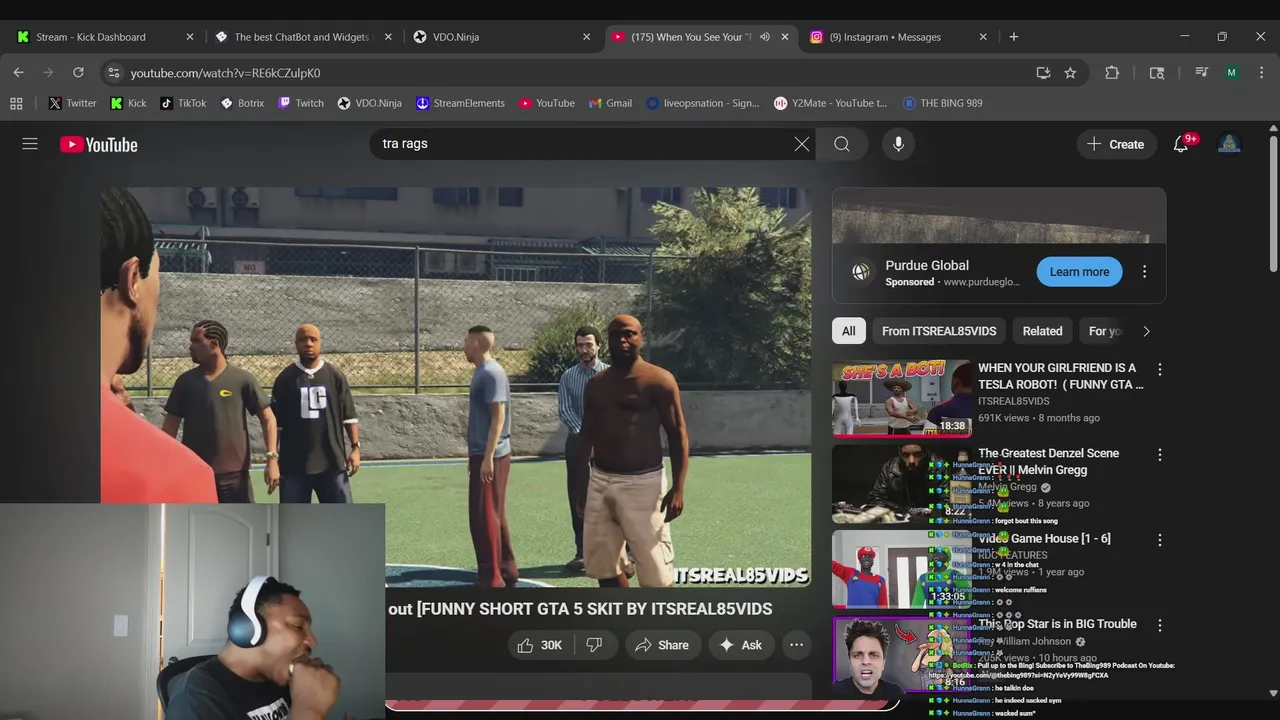Open the Ask AI button

741,645
